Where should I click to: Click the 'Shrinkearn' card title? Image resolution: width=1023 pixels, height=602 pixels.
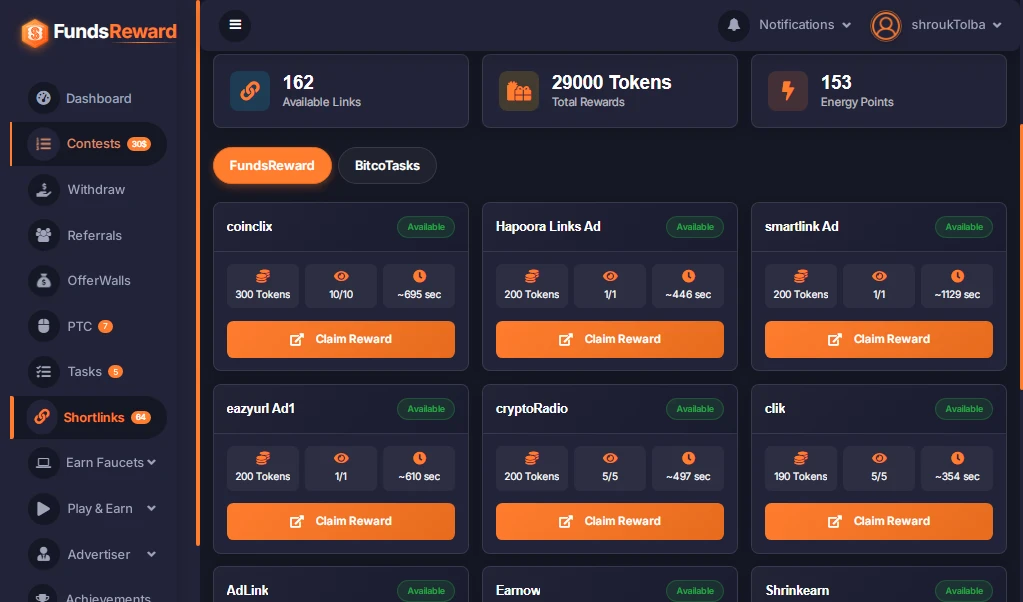797,590
